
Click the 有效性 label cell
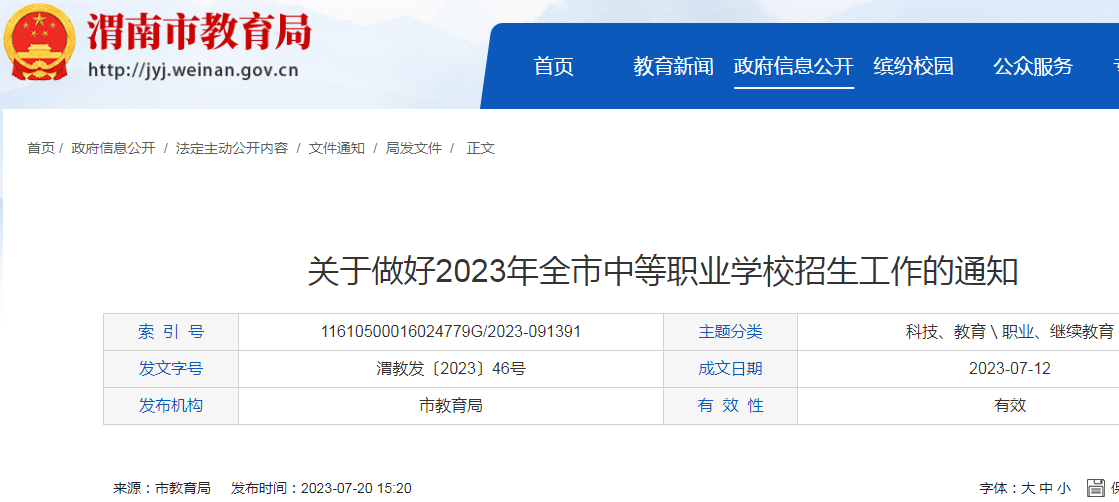coord(731,406)
